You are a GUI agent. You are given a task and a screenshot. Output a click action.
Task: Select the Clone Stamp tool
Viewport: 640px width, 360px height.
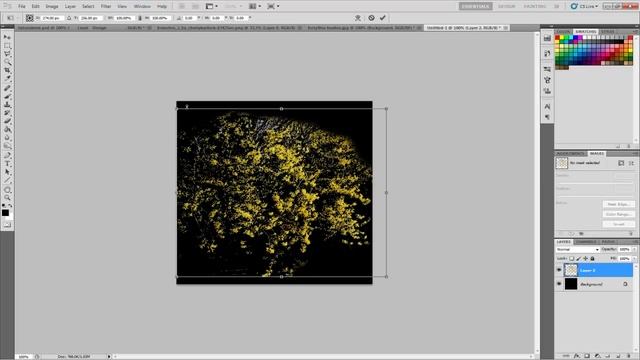7,104
